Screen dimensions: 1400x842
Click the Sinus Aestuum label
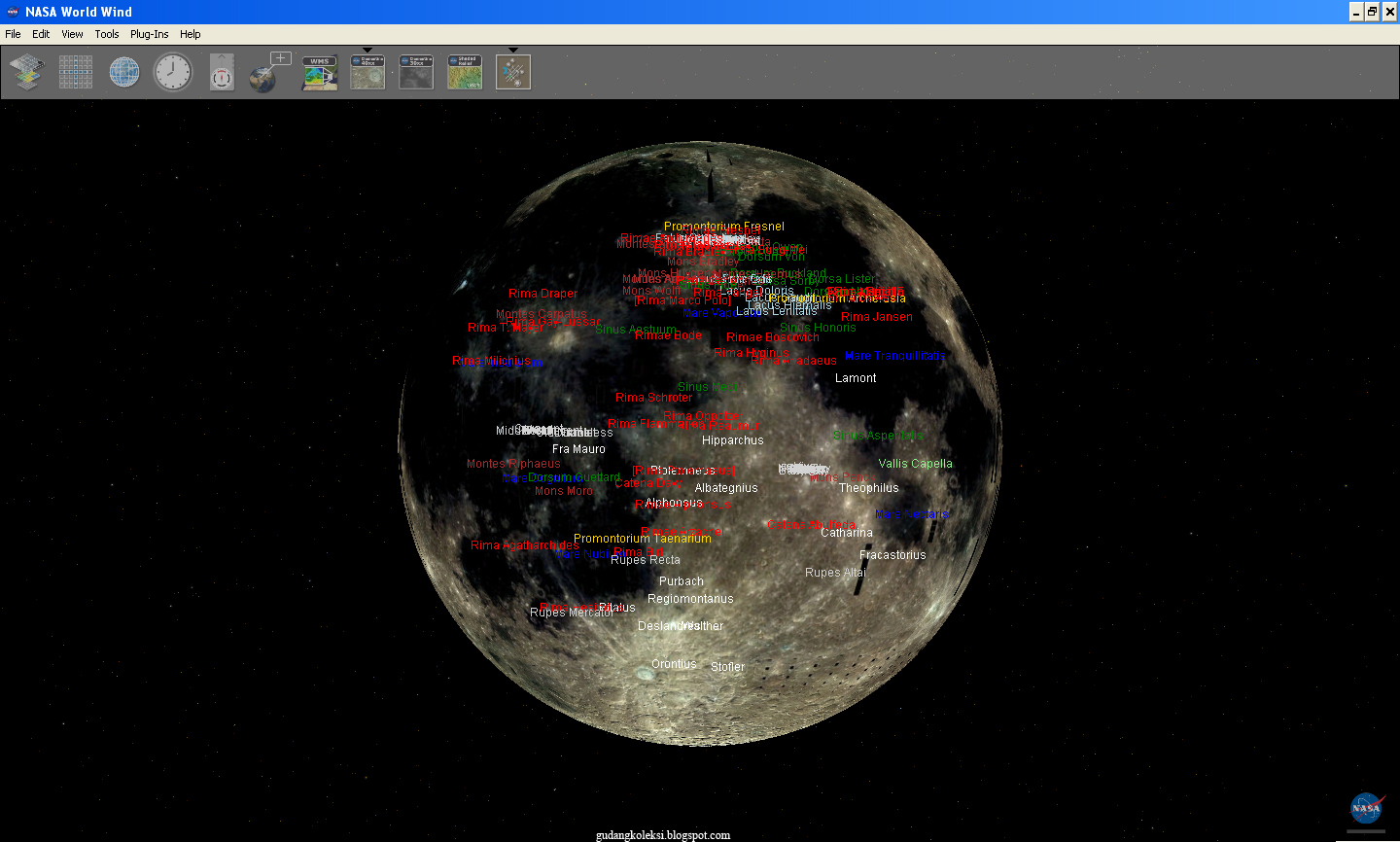[636, 330]
